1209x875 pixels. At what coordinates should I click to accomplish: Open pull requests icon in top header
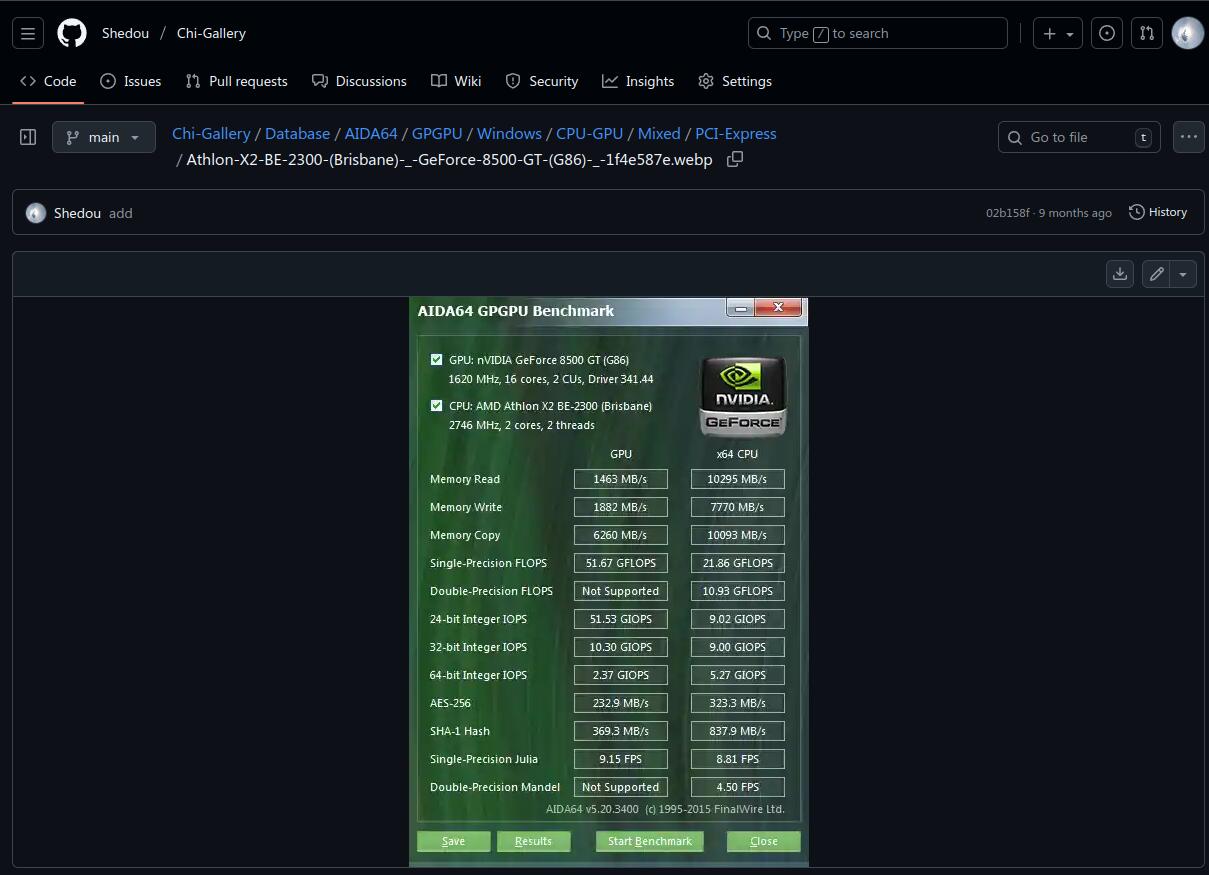[1147, 33]
